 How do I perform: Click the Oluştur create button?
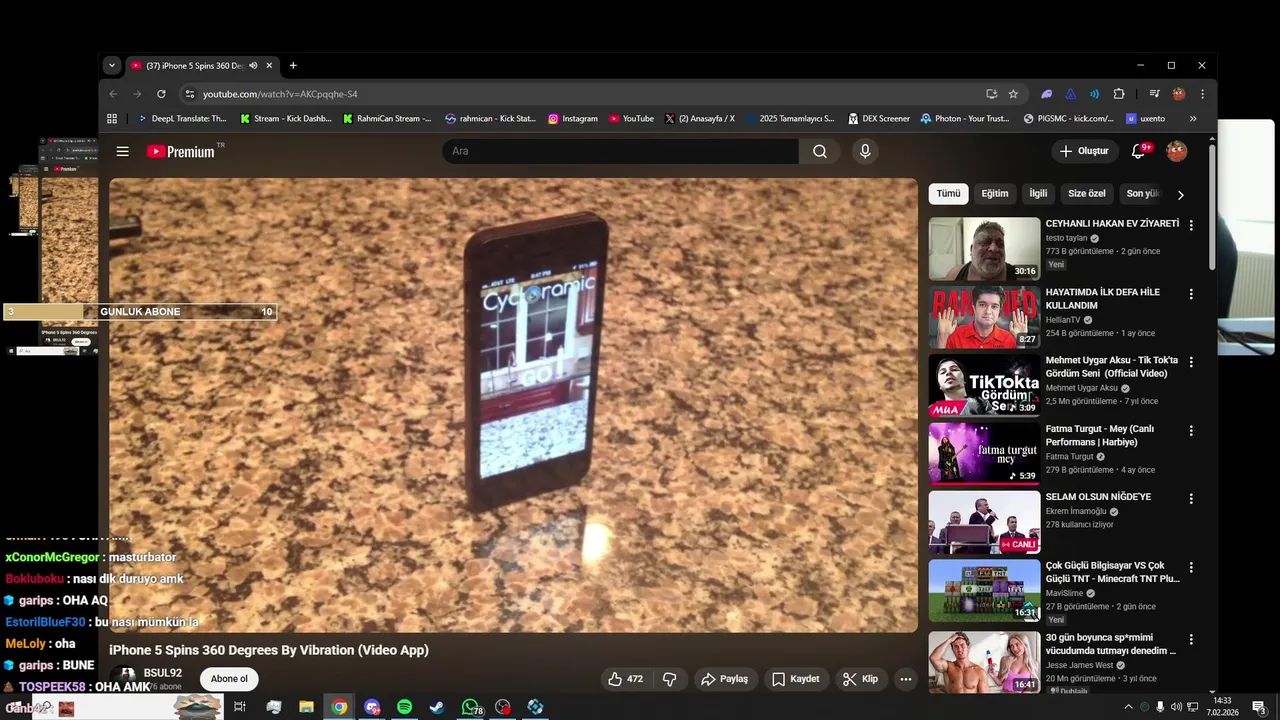click(1084, 151)
